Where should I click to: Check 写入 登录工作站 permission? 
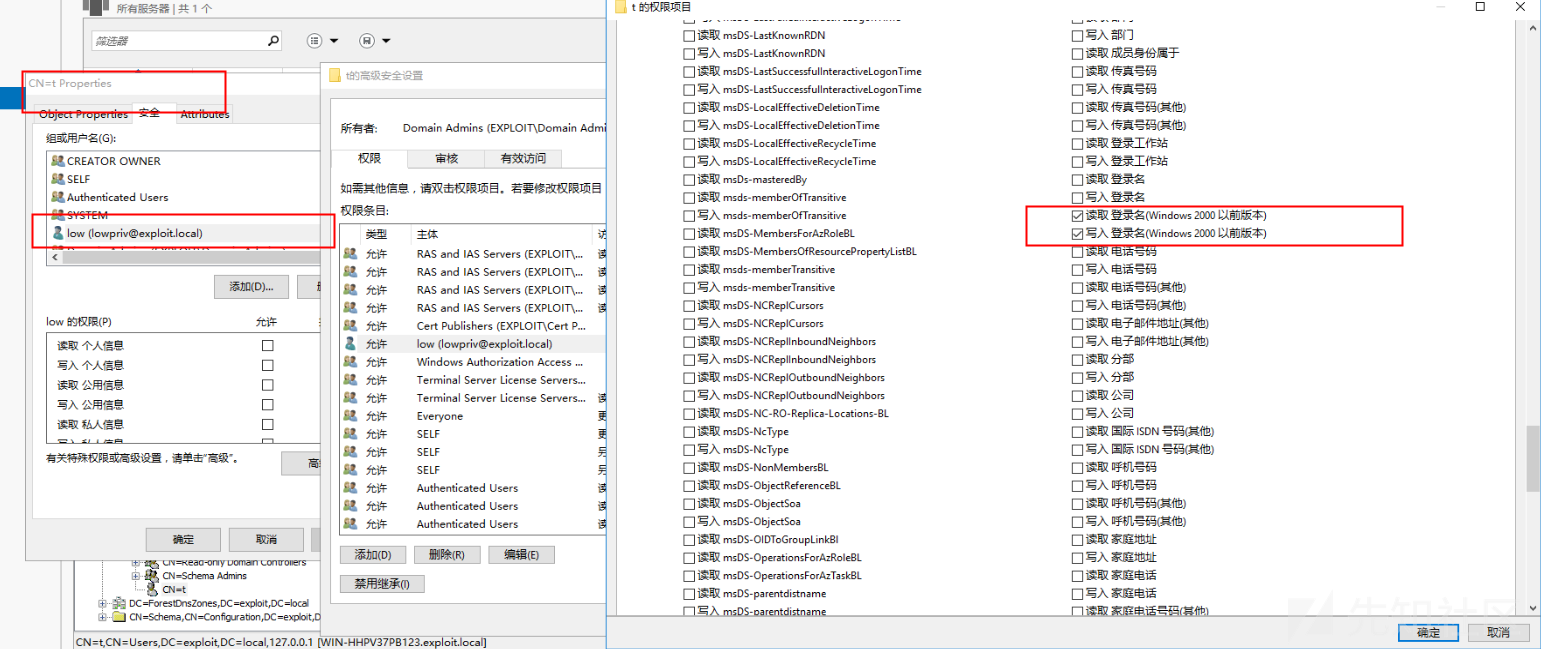(x=1077, y=161)
